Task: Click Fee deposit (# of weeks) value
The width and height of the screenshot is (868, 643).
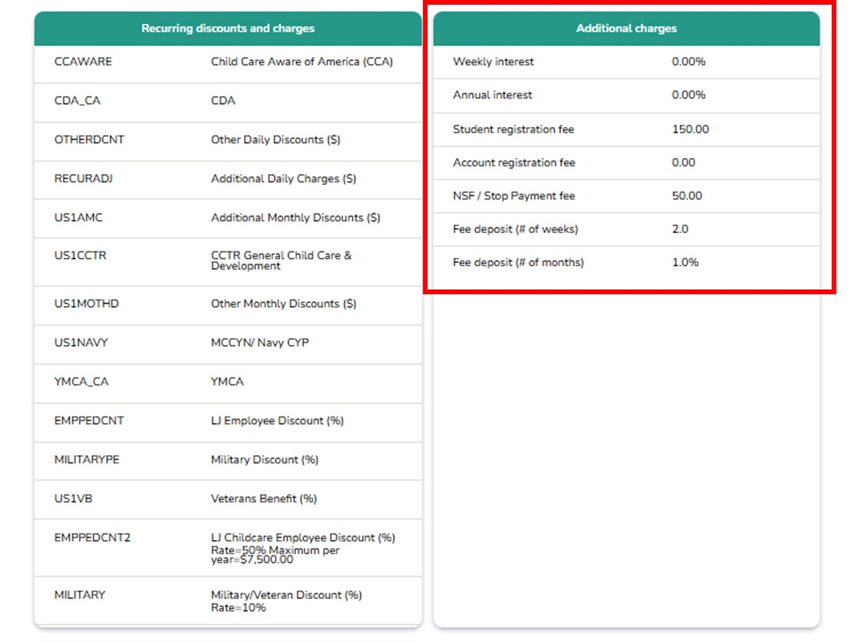Action: [680, 229]
